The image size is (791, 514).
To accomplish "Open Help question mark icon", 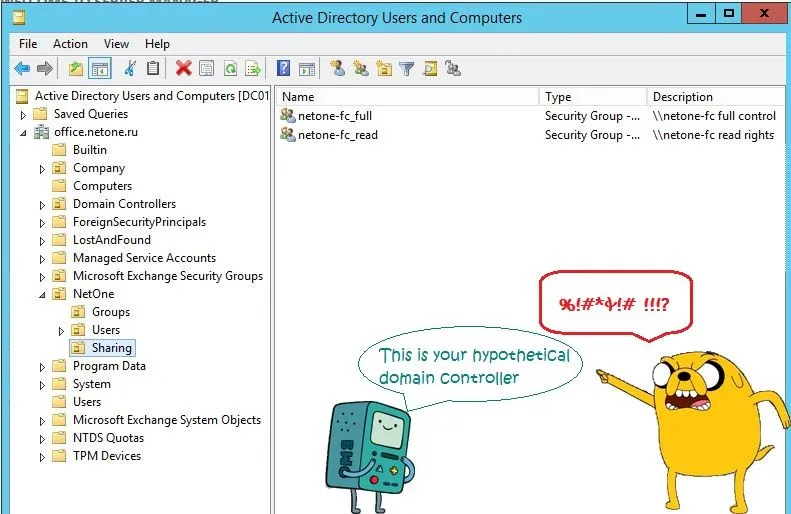I will pyautogui.click(x=284, y=68).
